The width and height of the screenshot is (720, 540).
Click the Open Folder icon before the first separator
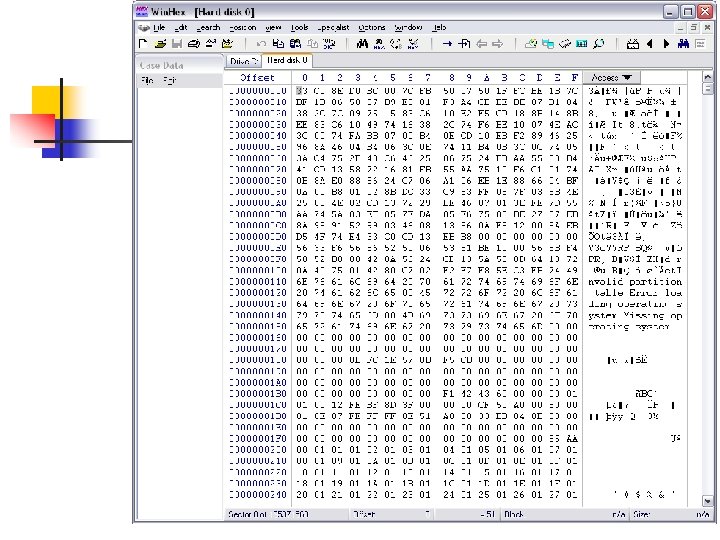pyautogui.click(x=227, y=44)
